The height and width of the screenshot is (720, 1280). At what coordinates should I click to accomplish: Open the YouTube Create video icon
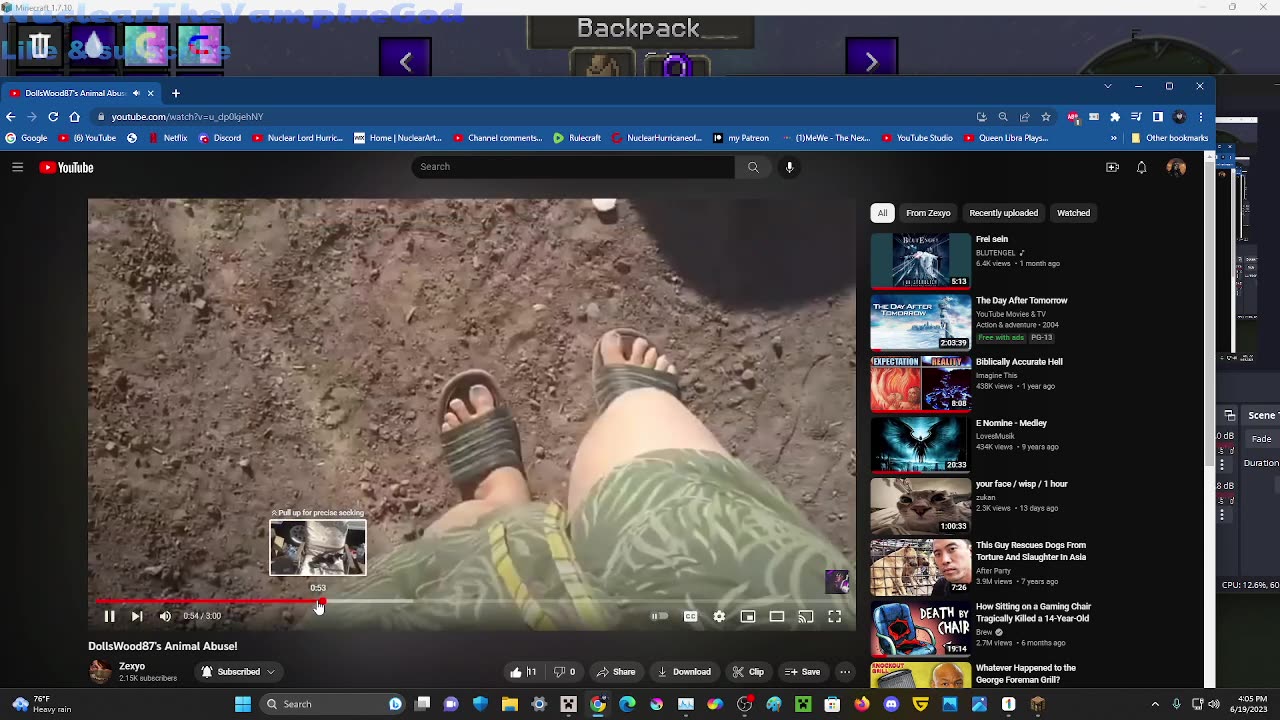point(1112,167)
